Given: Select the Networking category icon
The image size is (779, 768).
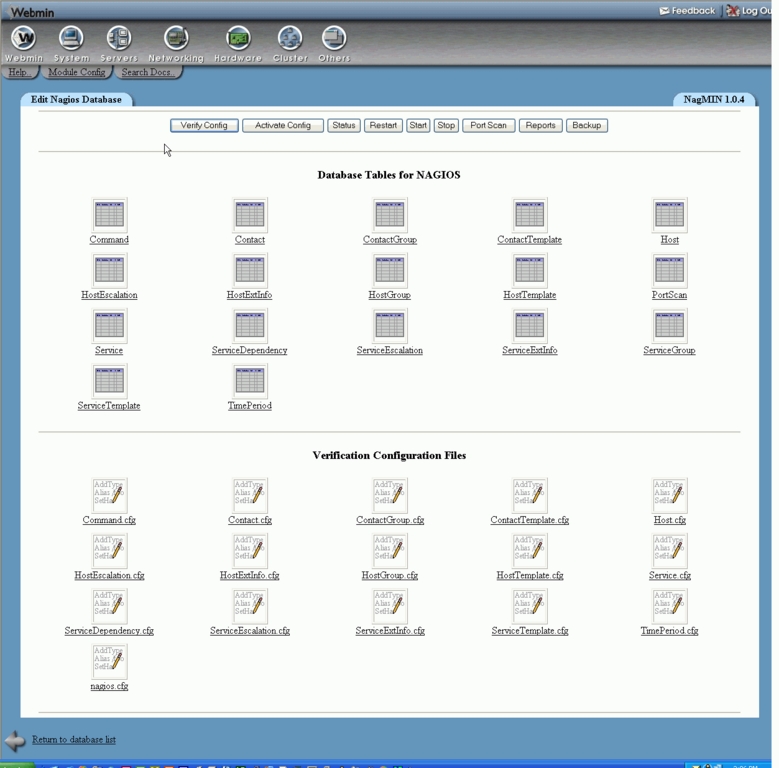Looking at the screenshot, I should pos(176,40).
